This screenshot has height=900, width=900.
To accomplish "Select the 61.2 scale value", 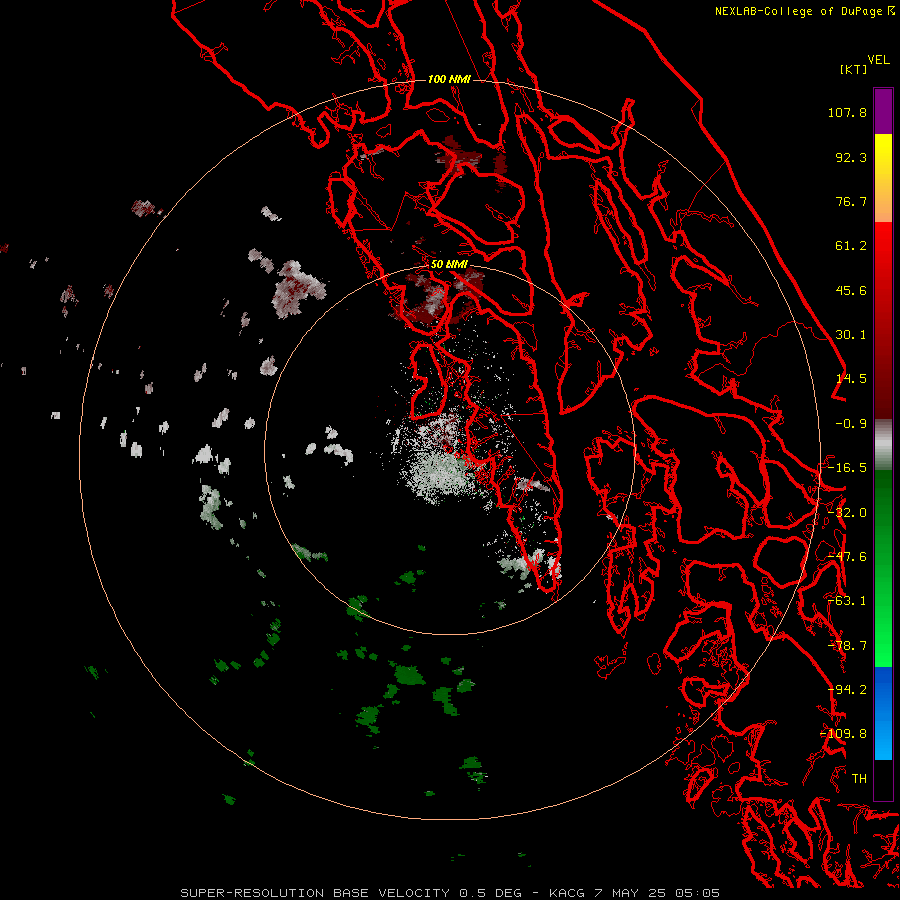I will (851, 246).
